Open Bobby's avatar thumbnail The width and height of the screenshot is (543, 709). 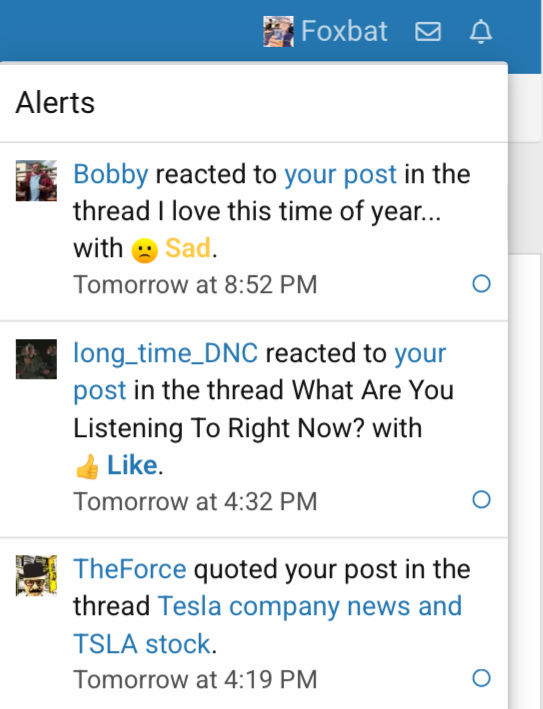pyautogui.click(x=36, y=180)
